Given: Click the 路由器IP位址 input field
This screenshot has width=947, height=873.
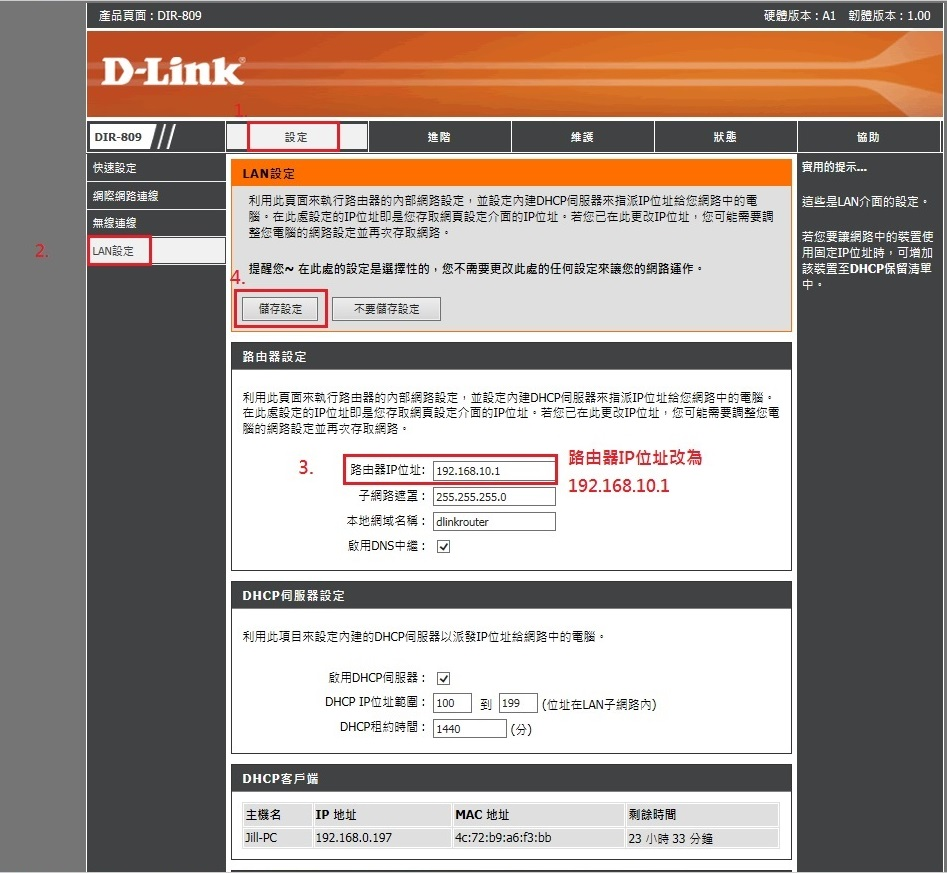Looking at the screenshot, I should coord(494,471).
